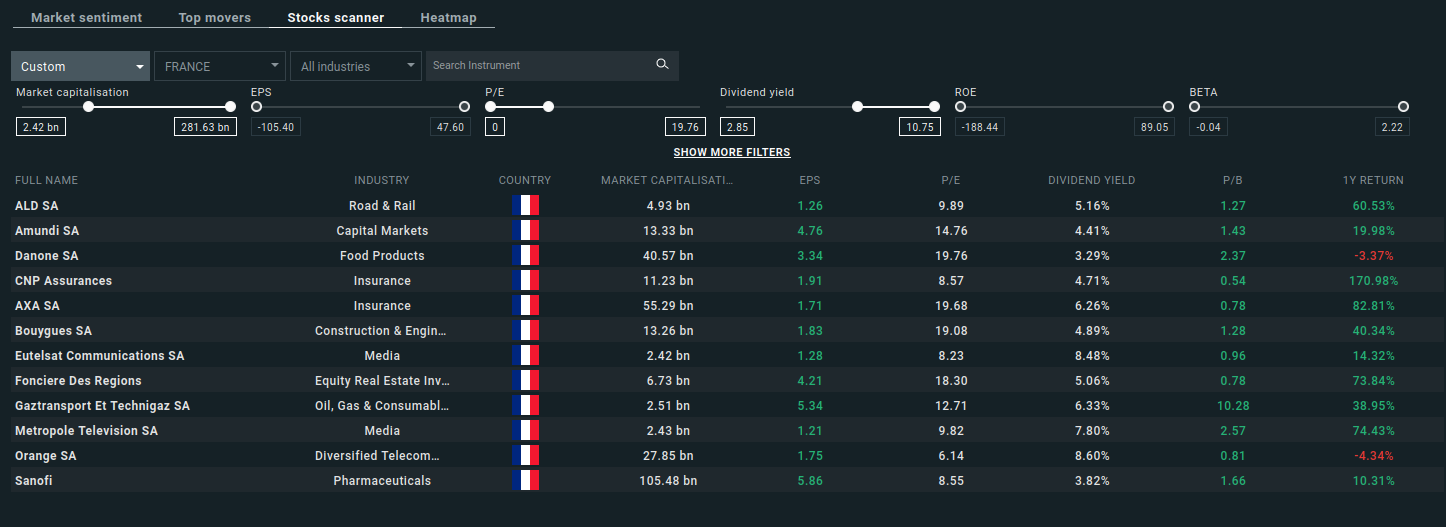This screenshot has width=1446, height=527.
Task: Click the 2.85 dividend yield minimum box
Action: (x=737, y=127)
